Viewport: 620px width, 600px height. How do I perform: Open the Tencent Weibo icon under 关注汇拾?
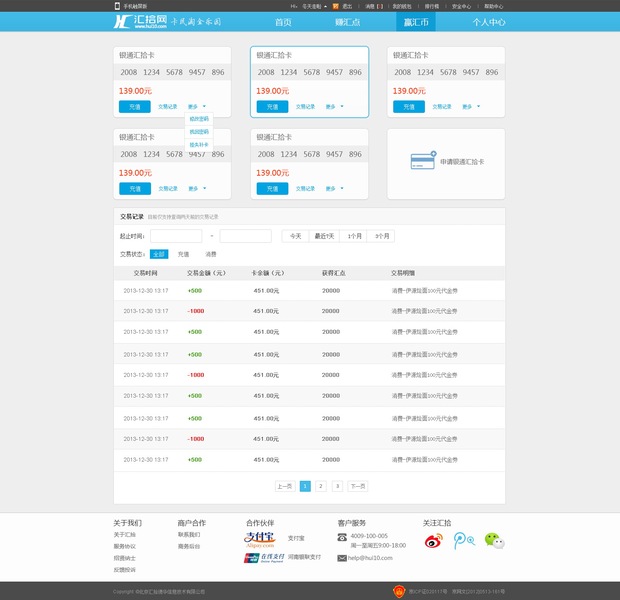tap(464, 541)
